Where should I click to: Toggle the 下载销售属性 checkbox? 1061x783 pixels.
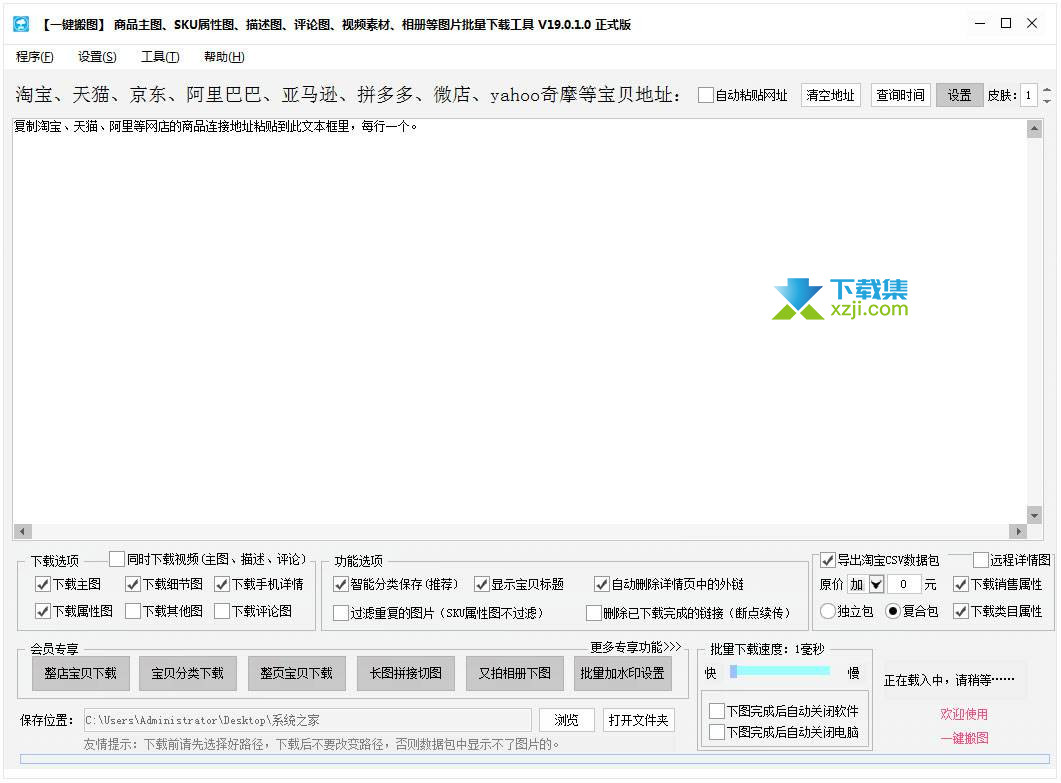coord(961,584)
